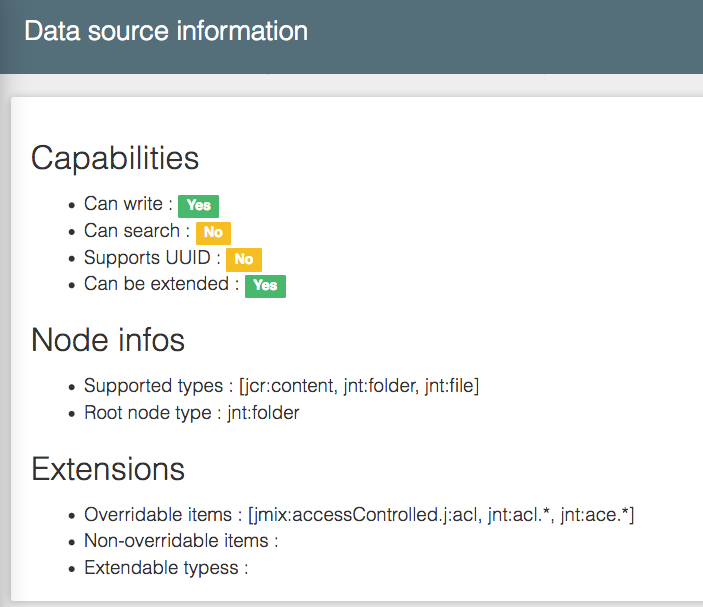Click the No badge next to Can search

213,233
